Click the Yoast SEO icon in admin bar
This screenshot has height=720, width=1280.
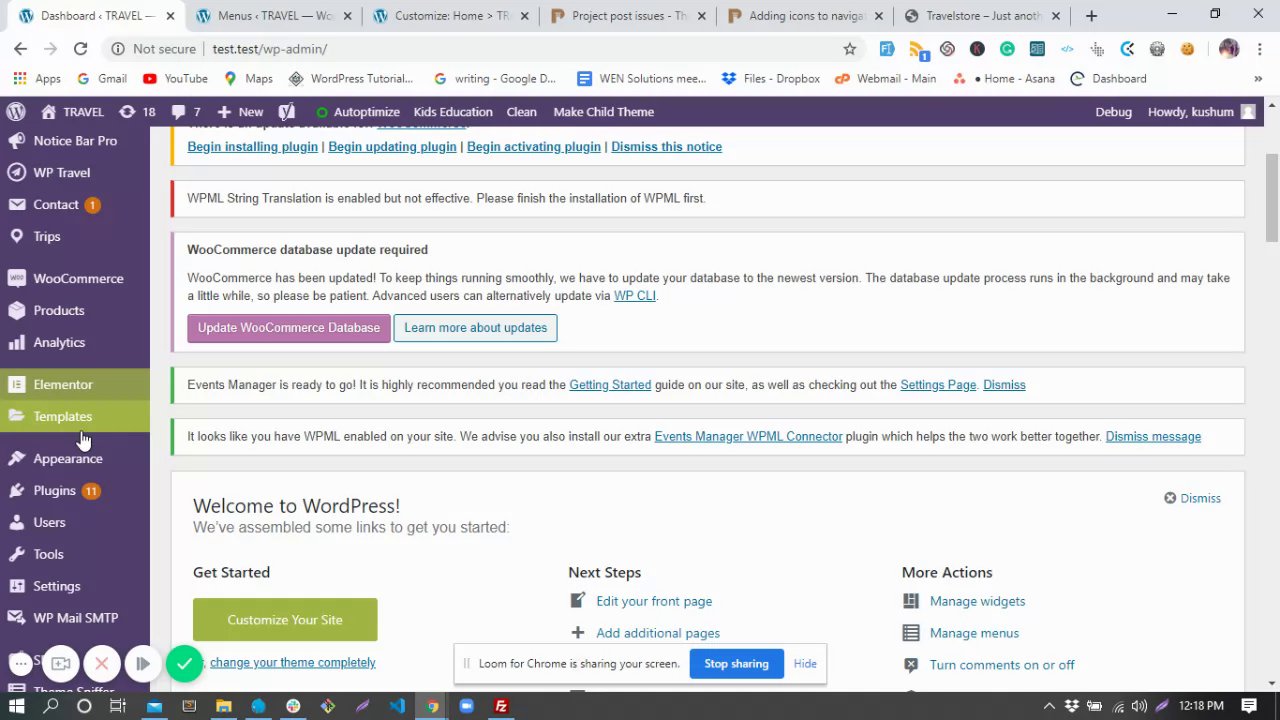[x=287, y=112]
